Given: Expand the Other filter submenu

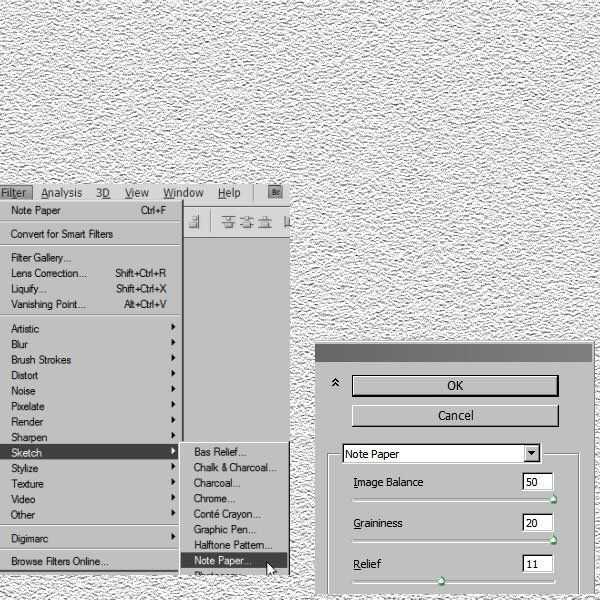Looking at the screenshot, I should click(89, 515).
